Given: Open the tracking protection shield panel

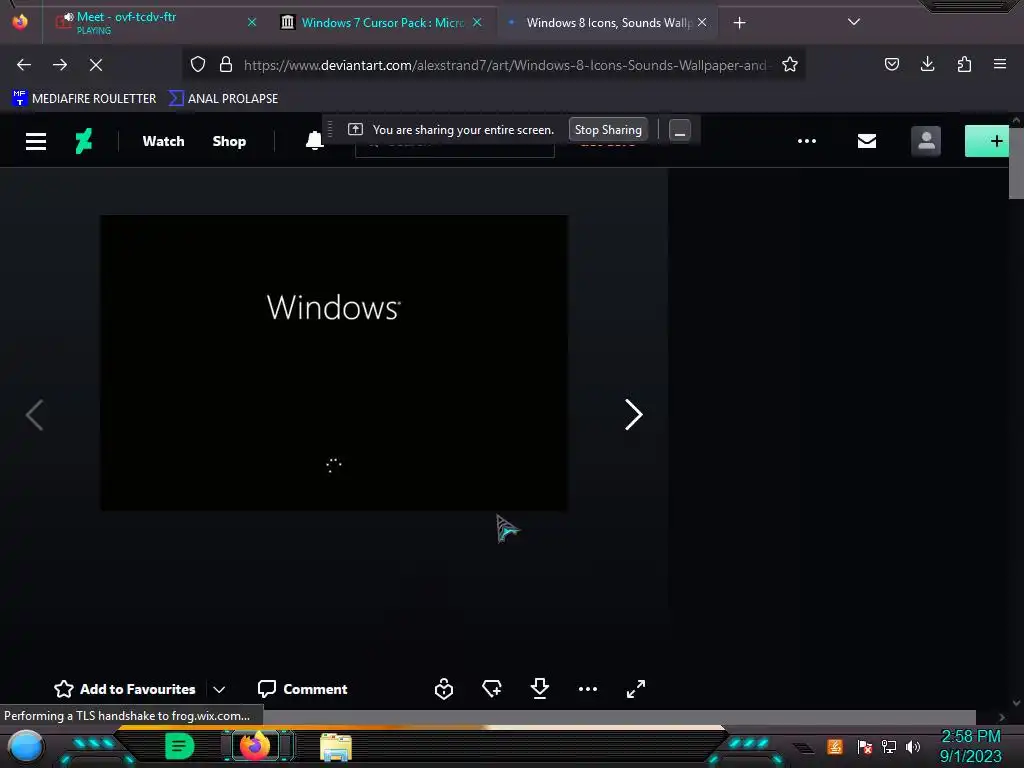Looking at the screenshot, I should click(x=198, y=64).
